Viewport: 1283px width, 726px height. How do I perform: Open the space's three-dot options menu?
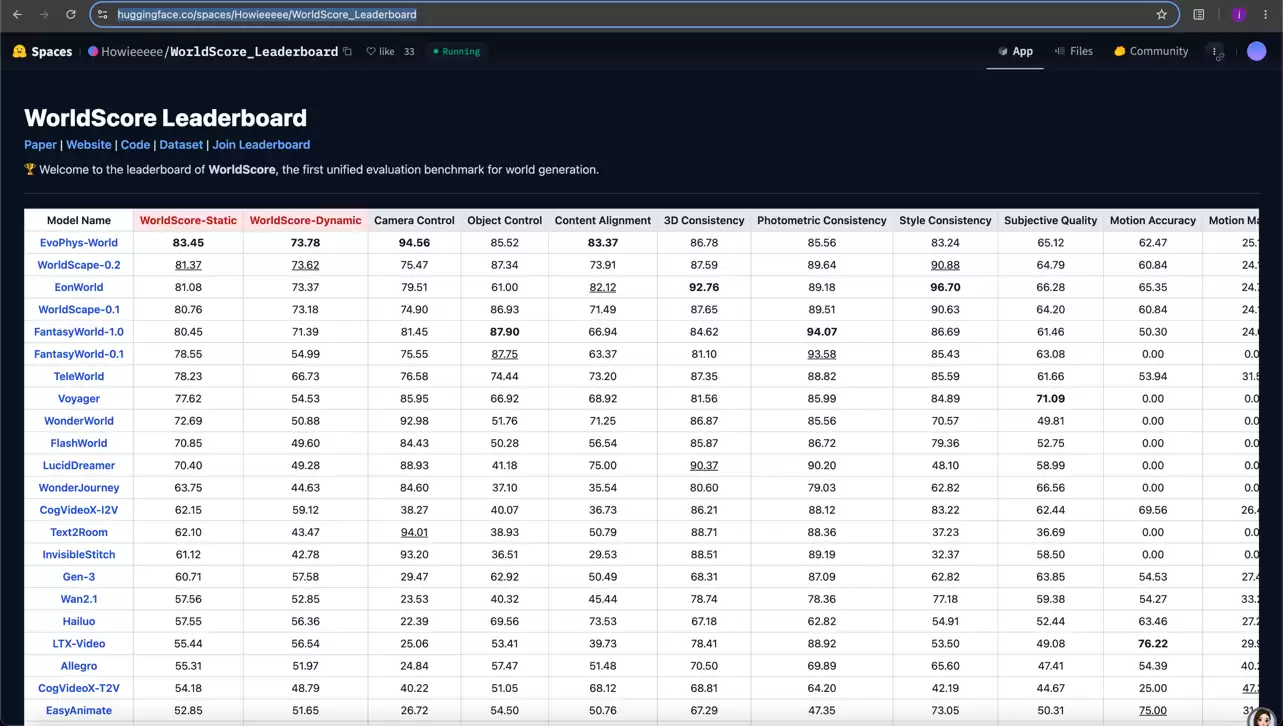pyautogui.click(x=1215, y=52)
